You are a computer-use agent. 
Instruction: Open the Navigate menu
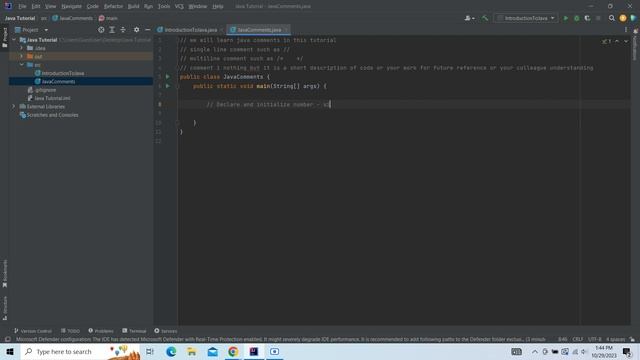[71, 6]
